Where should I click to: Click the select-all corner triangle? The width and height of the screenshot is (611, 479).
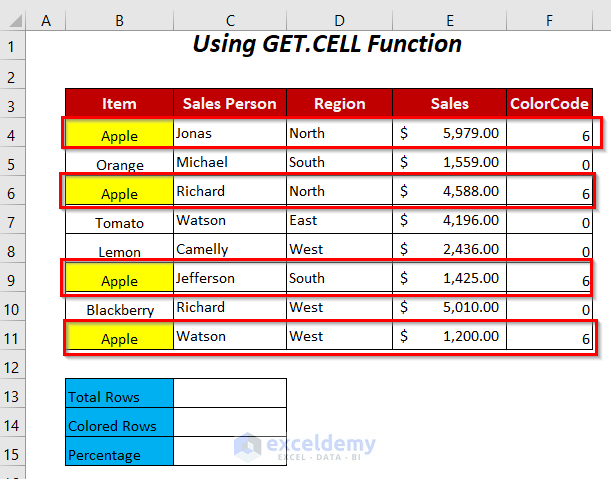14,18
